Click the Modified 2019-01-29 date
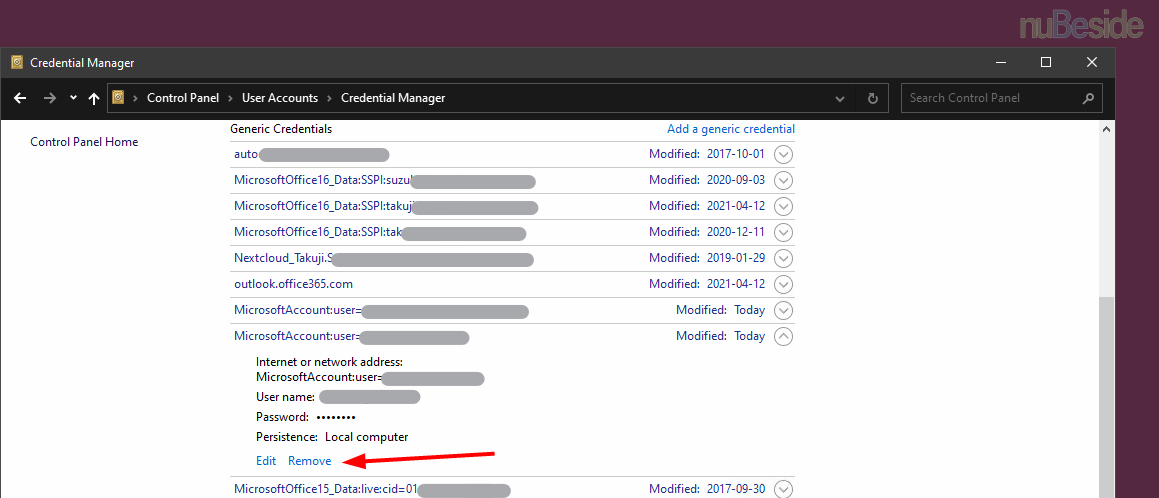1159x498 pixels. [707, 258]
